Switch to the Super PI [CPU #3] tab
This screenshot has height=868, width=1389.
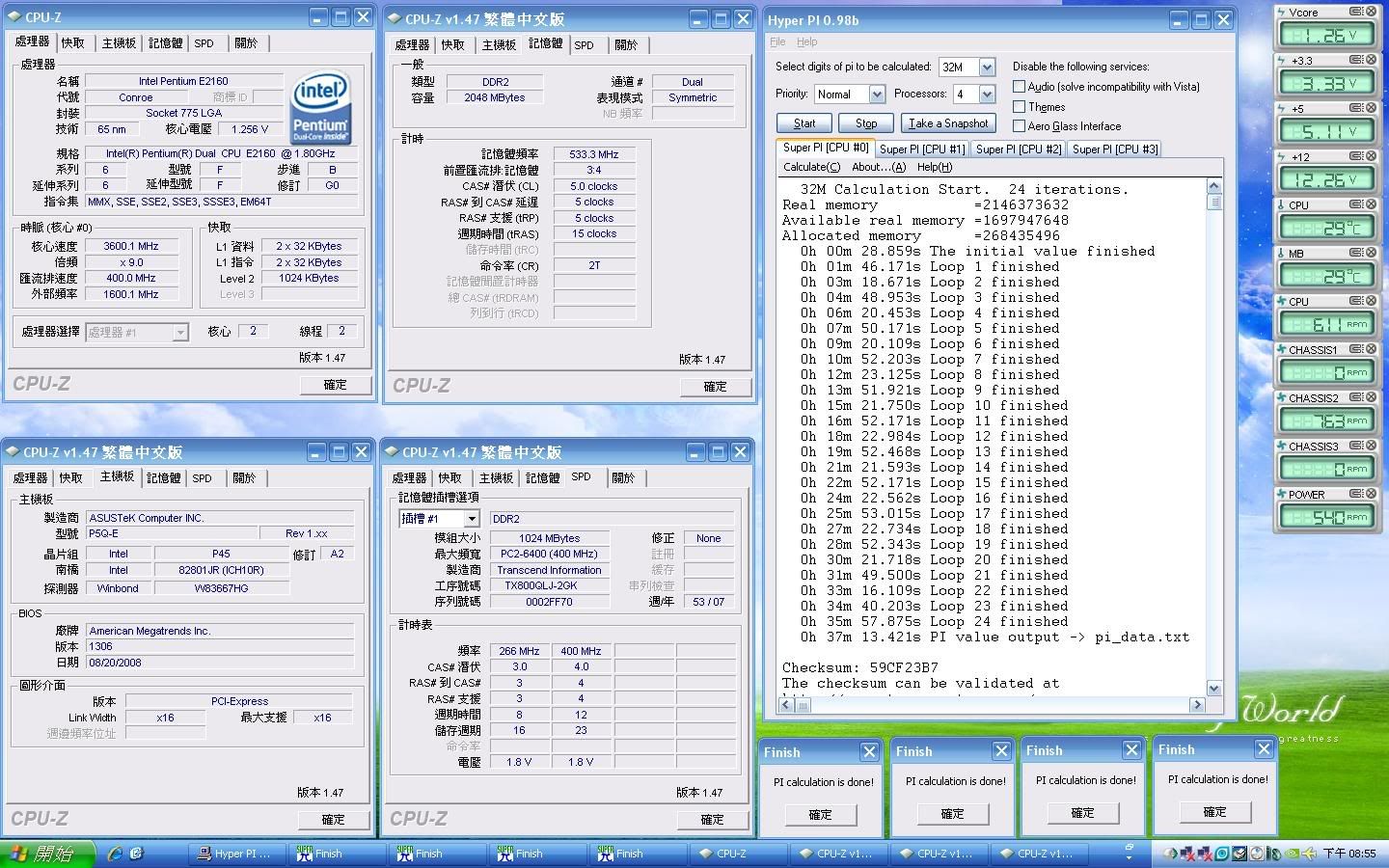1114,149
